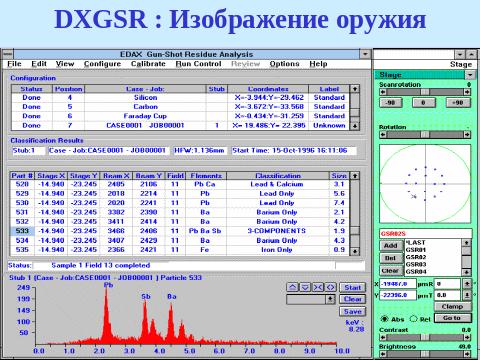Click the Rotation slider right arrow

point(467,134)
